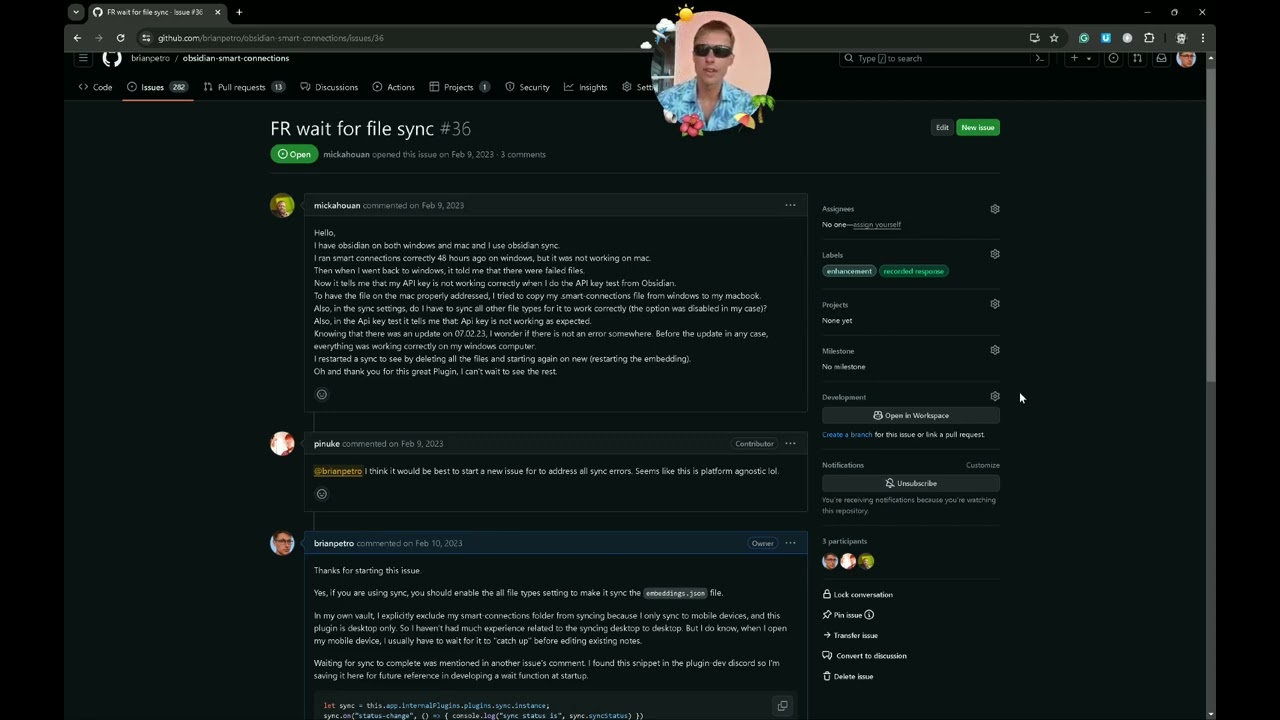Viewport: 1280px width, 720px height.
Task: Expand the create new plus dropdown
Action: (x=1080, y=58)
